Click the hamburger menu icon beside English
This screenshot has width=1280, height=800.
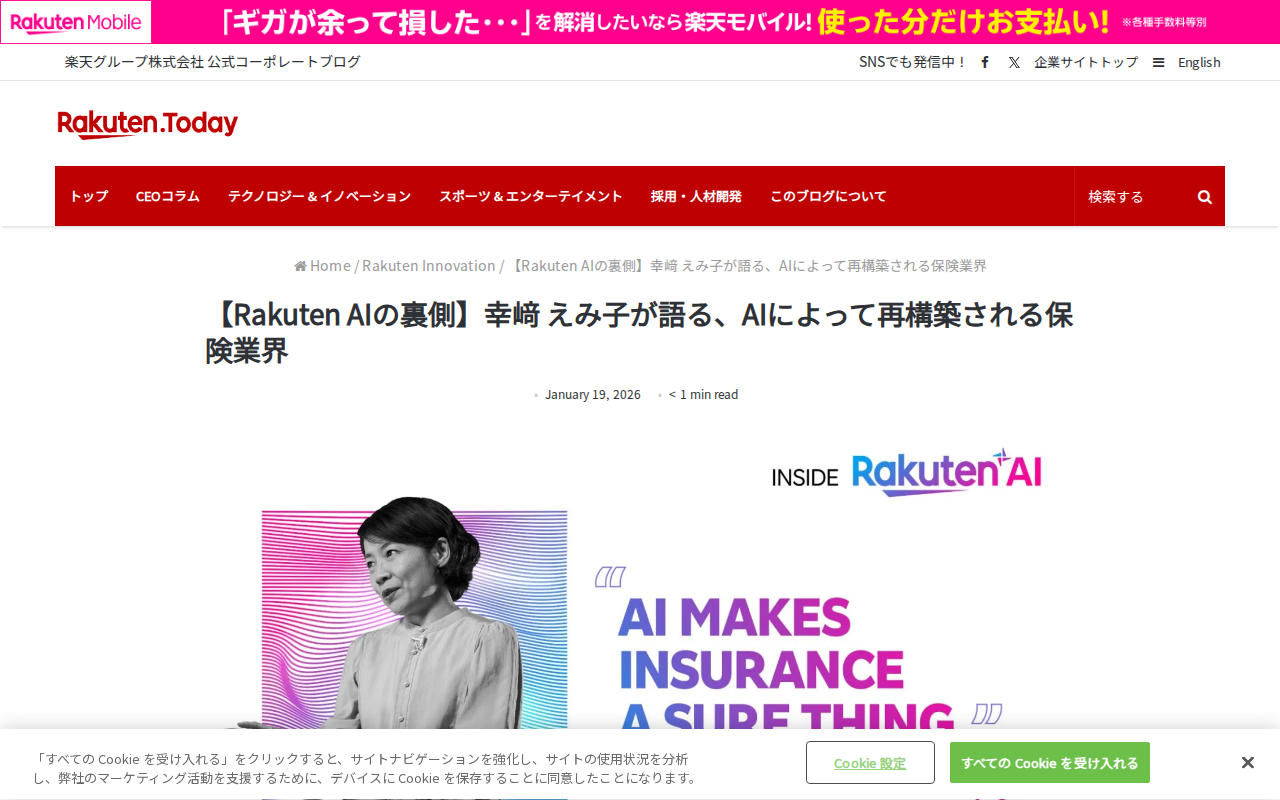click(1158, 62)
